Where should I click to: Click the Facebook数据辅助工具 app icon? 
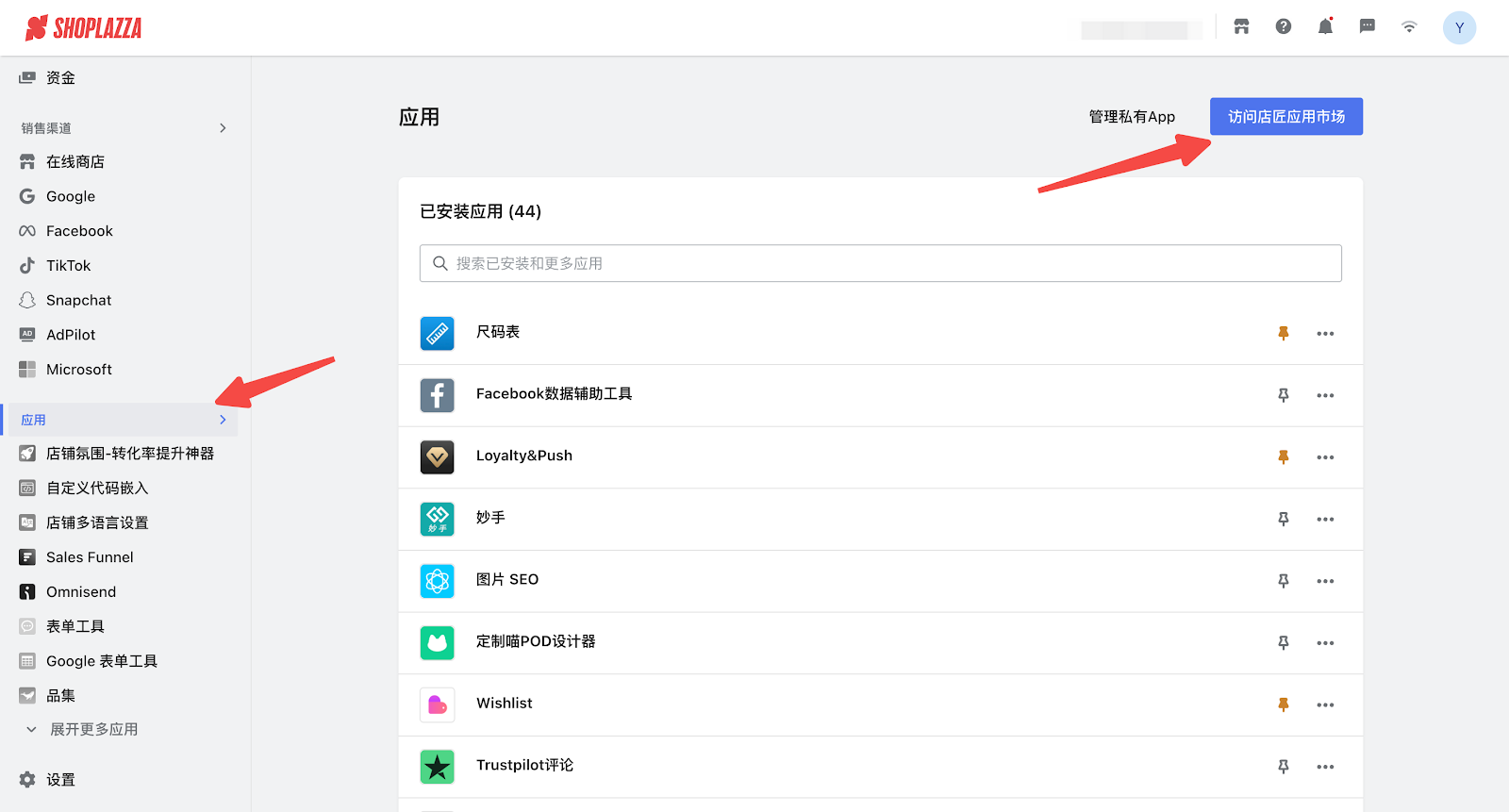(x=437, y=395)
